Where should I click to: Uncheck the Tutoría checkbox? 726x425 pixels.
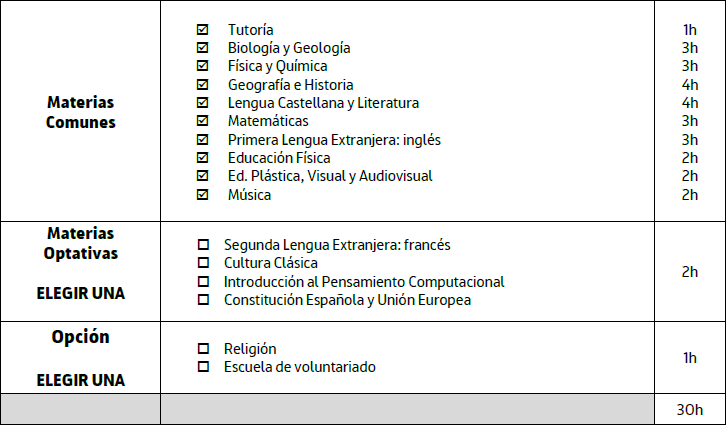[x=203, y=30]
